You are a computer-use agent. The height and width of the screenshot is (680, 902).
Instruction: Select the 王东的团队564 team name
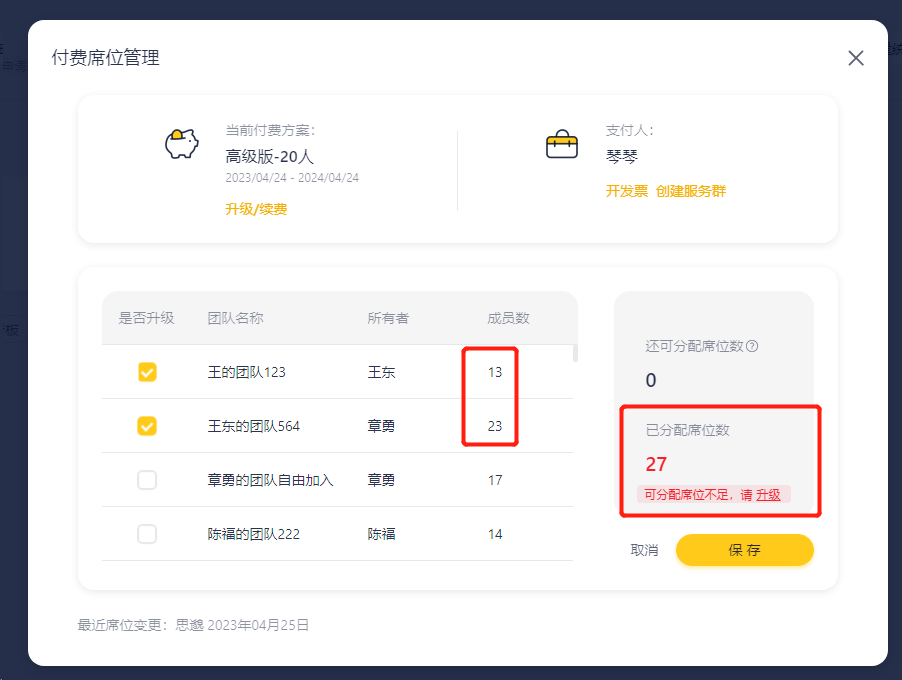(254, 426)
